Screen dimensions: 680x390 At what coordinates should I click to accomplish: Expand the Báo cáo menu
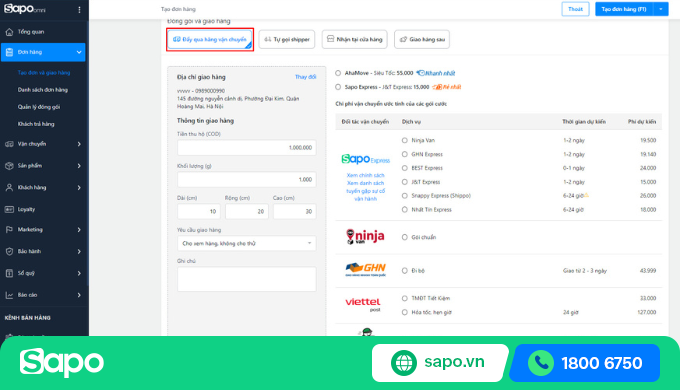point(79,295)
